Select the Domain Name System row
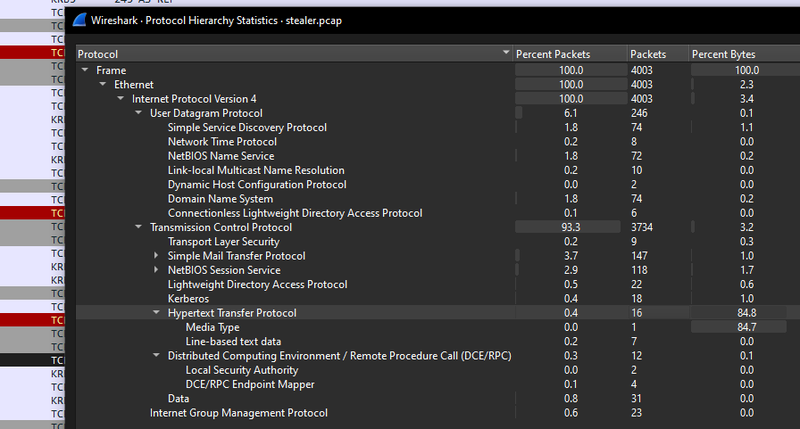800x429 pixels. coord(221,199)
